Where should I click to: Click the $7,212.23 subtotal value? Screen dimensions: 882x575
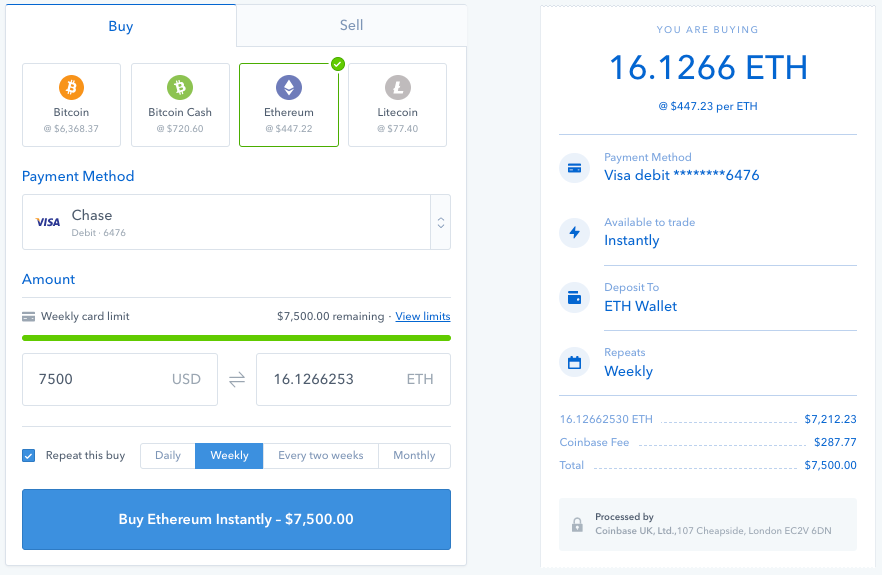[x=830, y=419]
